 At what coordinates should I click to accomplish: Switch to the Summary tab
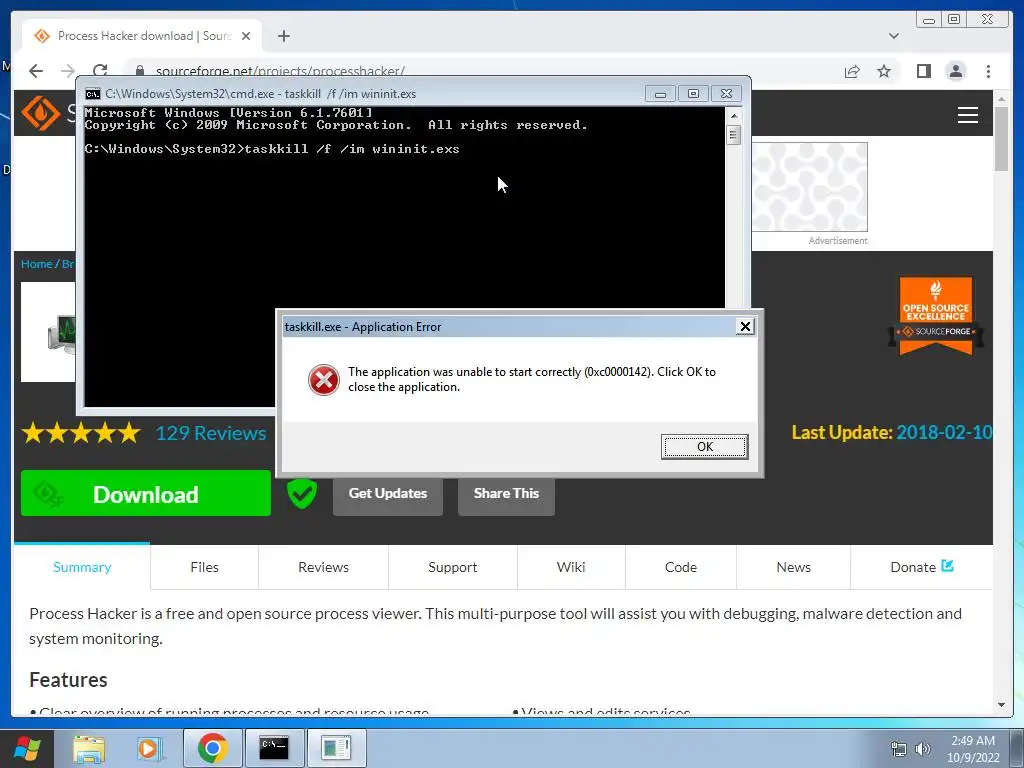tap(82, 567)
